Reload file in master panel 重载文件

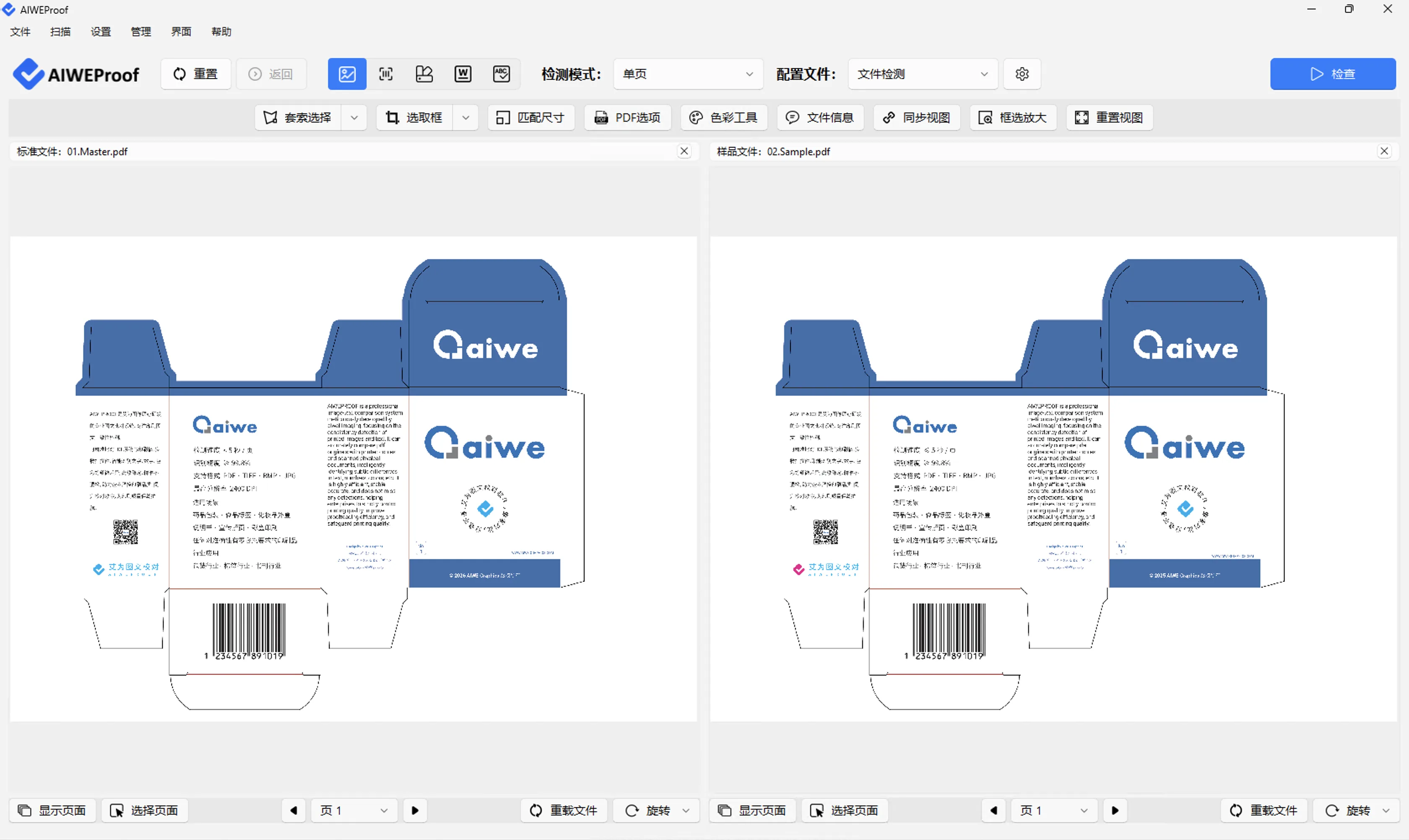[x=564, y=811]
